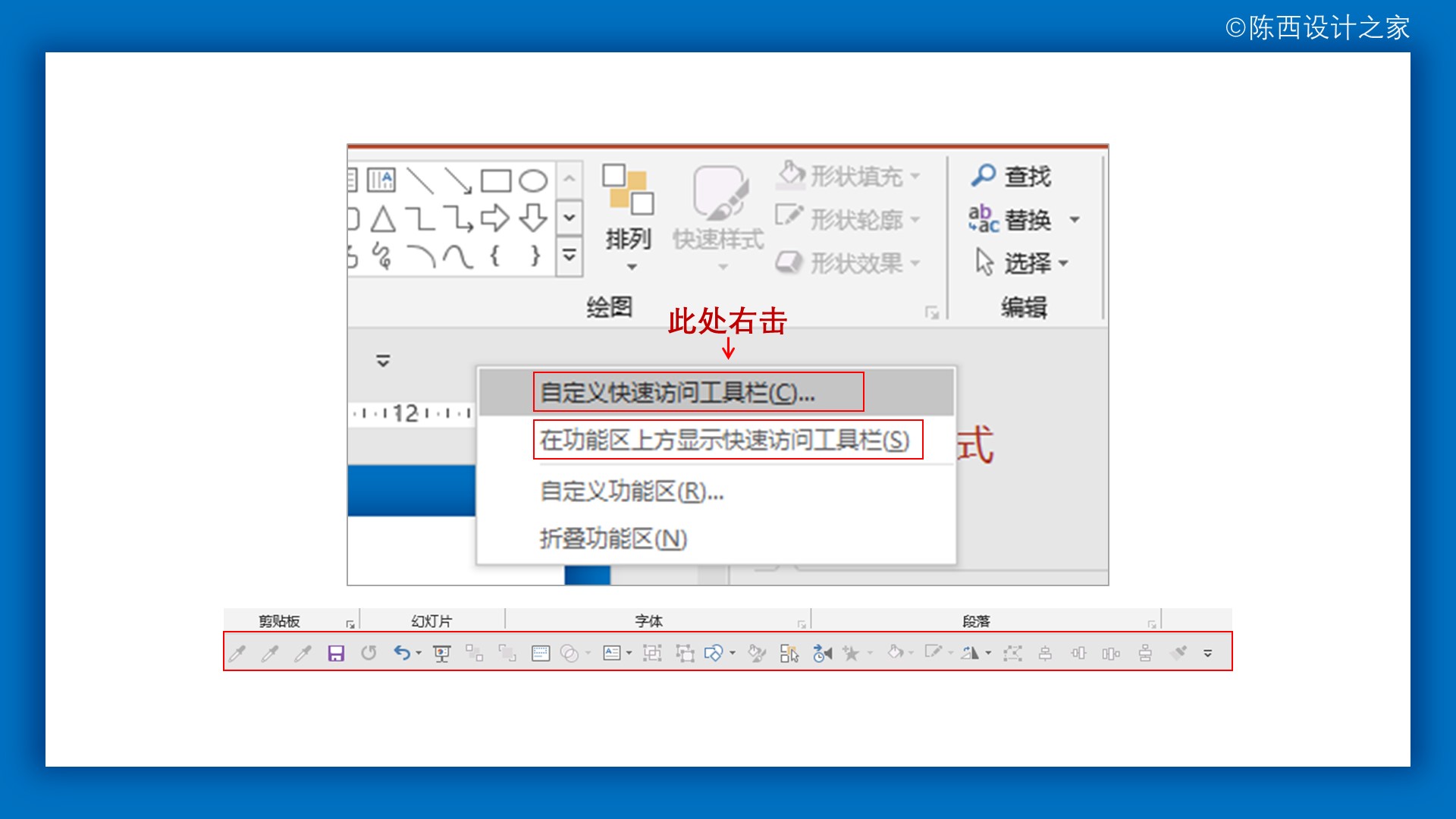The height and width of the screenshot is (819, 1456).
Task: Click the ungroup objects icon
Action: tap(686, 653)
